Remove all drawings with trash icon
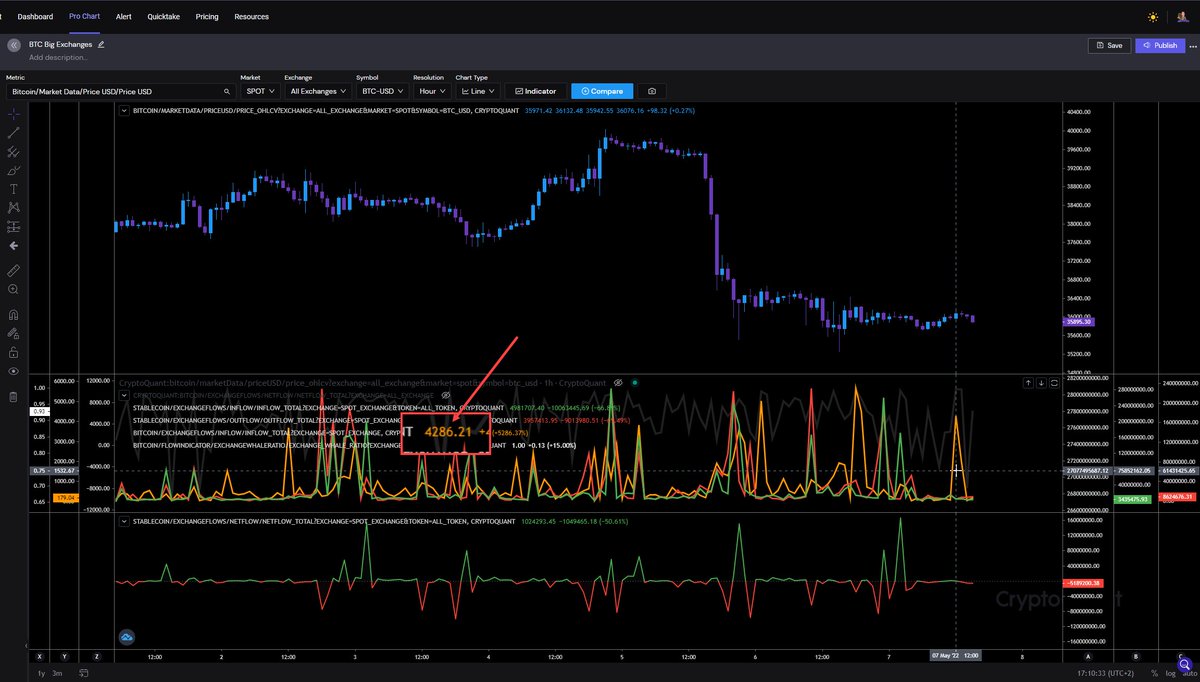The image size is (1200, 682). (14, 397)
